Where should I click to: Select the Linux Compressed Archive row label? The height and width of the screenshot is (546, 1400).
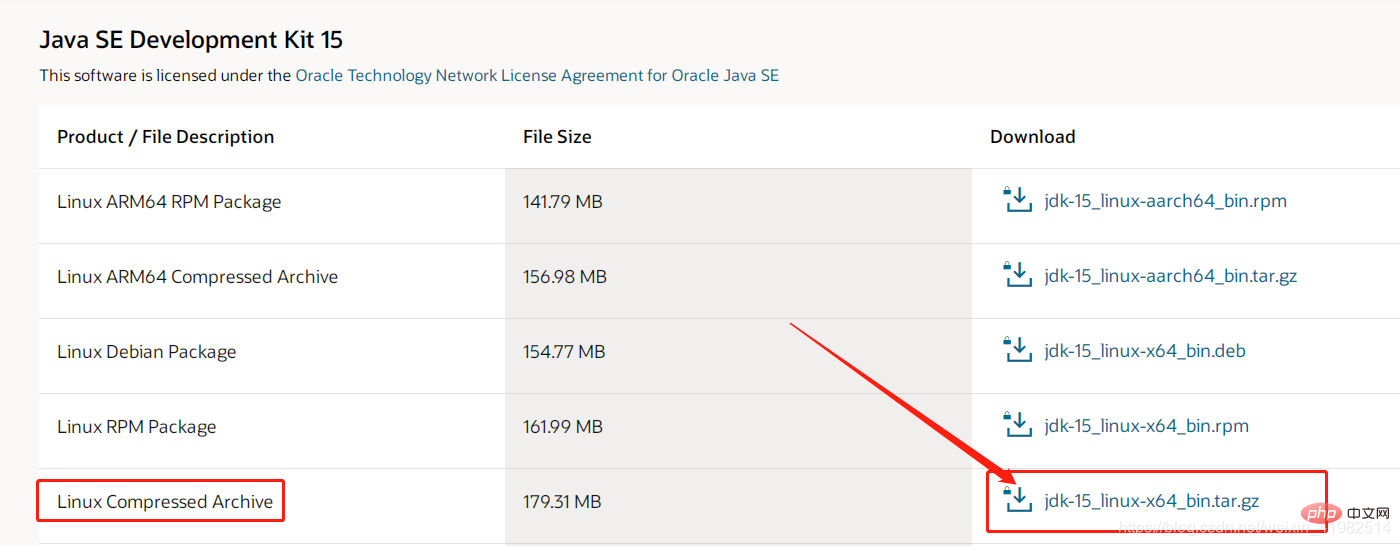point(165,501)
